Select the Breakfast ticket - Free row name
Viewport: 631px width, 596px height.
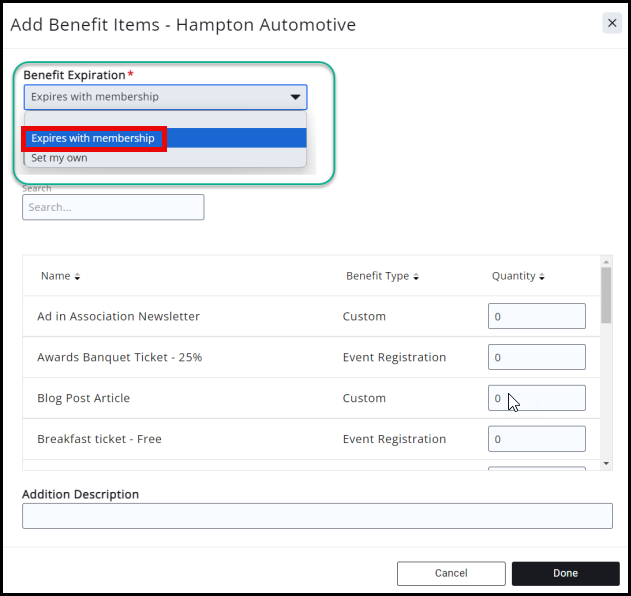click(x=99, y=439)
